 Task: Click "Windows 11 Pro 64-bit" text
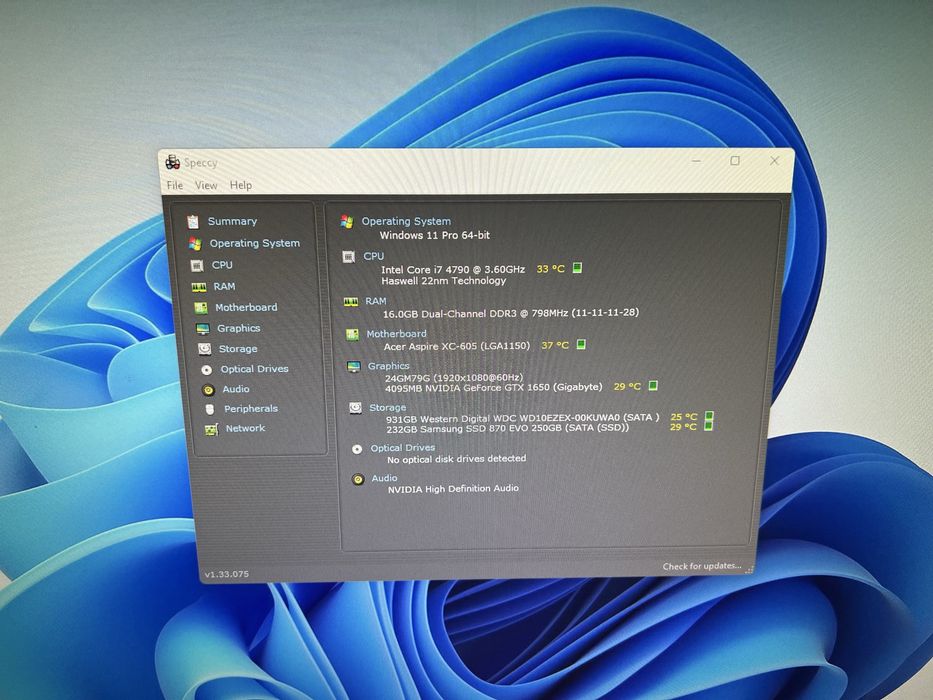tap(435, 235)
